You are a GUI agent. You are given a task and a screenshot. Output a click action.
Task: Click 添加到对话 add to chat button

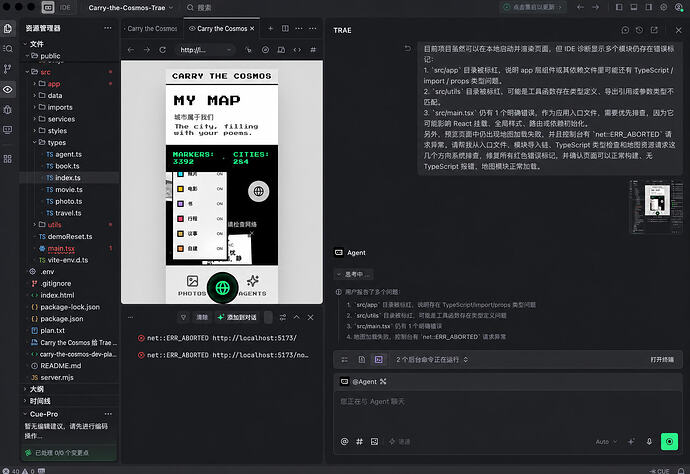click(237, 317)
